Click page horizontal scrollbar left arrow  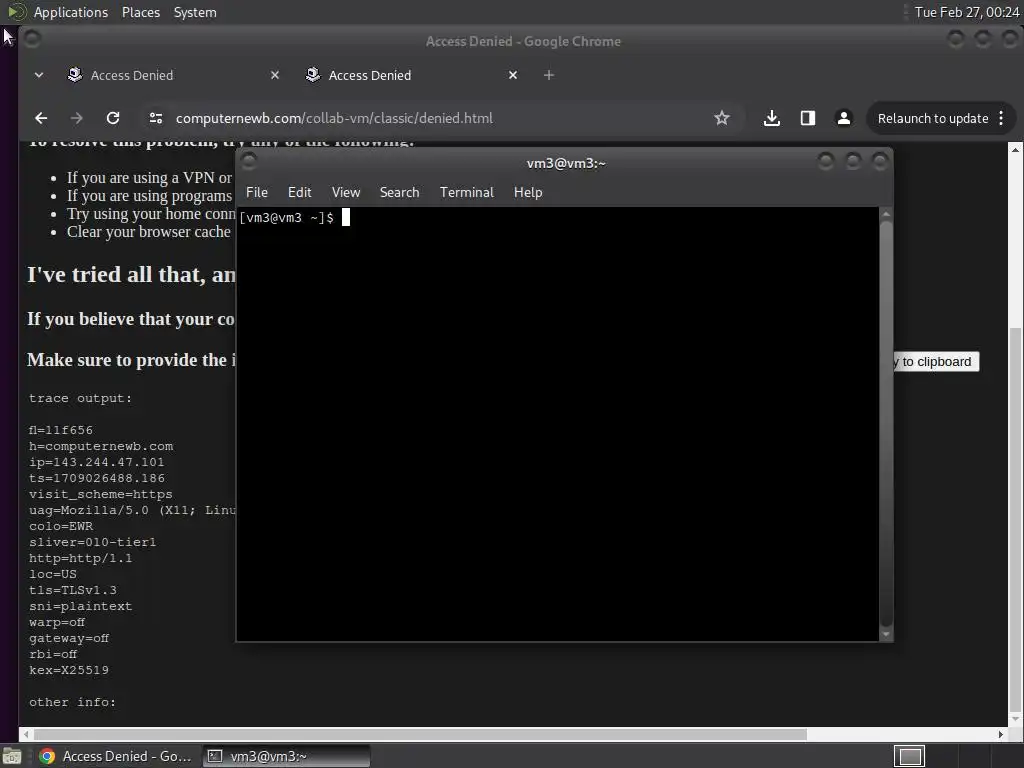tap(25, 734)
